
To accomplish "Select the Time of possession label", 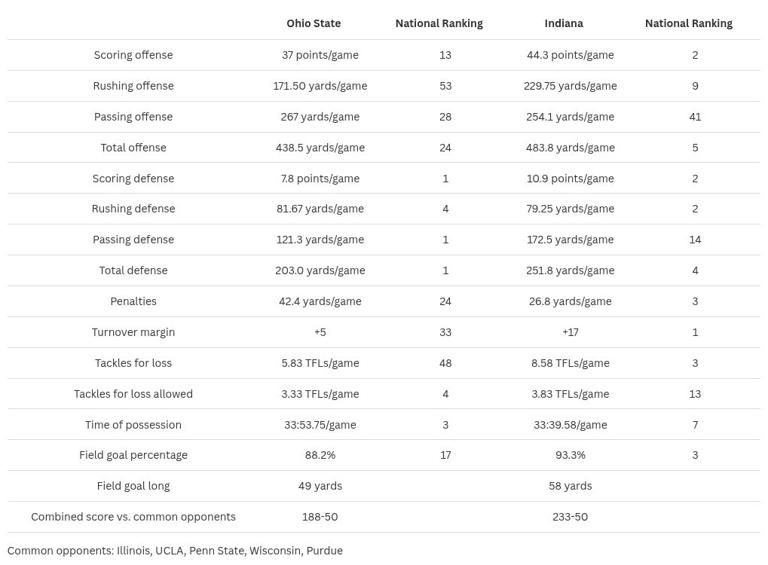I will pos(133,425).
